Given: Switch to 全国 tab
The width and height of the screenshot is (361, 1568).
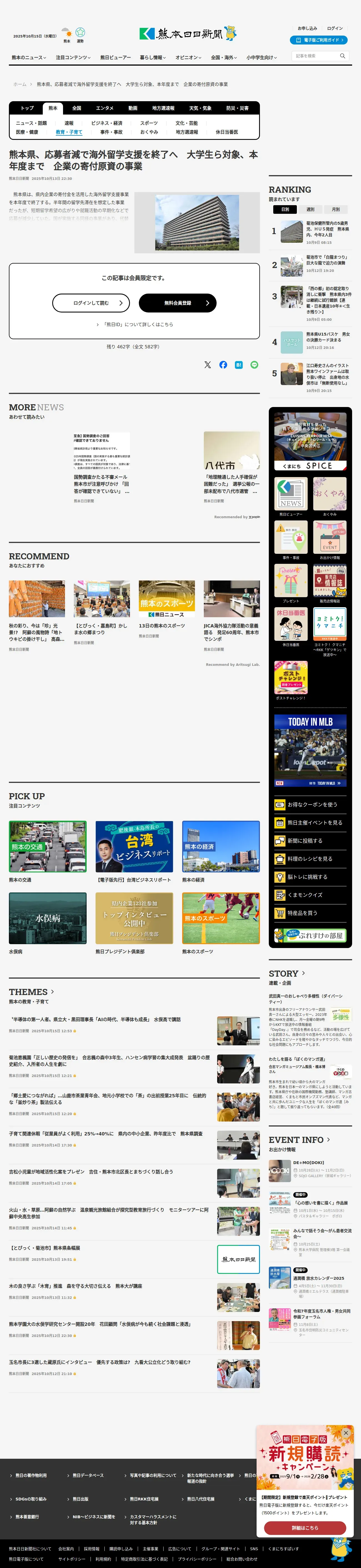Looking at the screenshot, I should (x=77, y=108).
